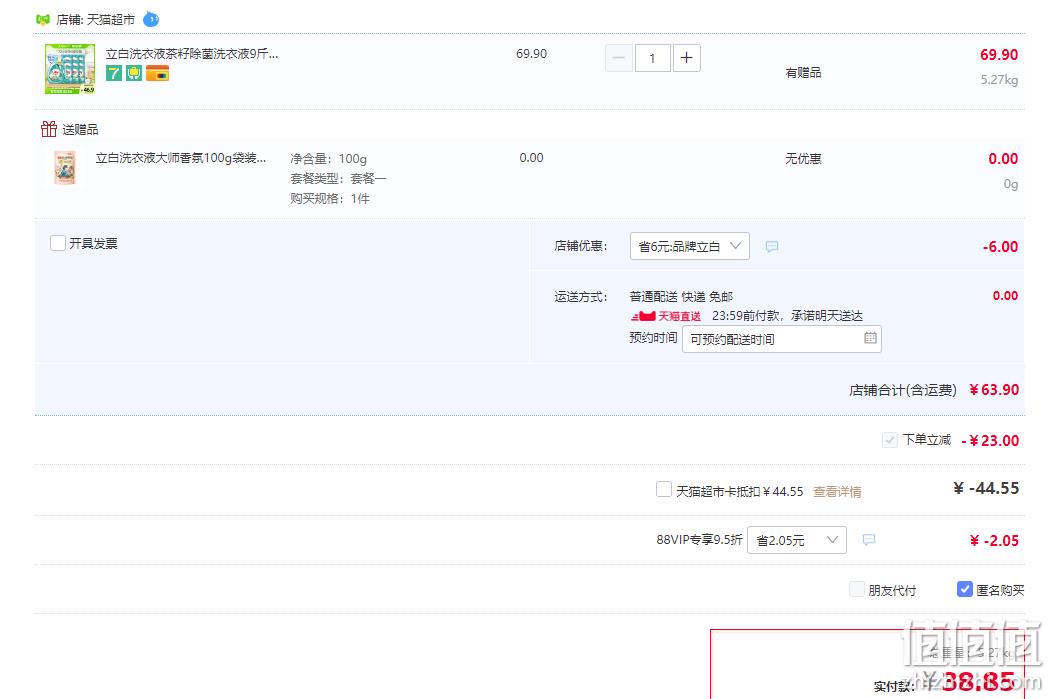Image resolution: width=1051 pixels, height=699 pixels.
Task: Click the 店铺合计 total ¥63.90
Action: tap(994, 389)
